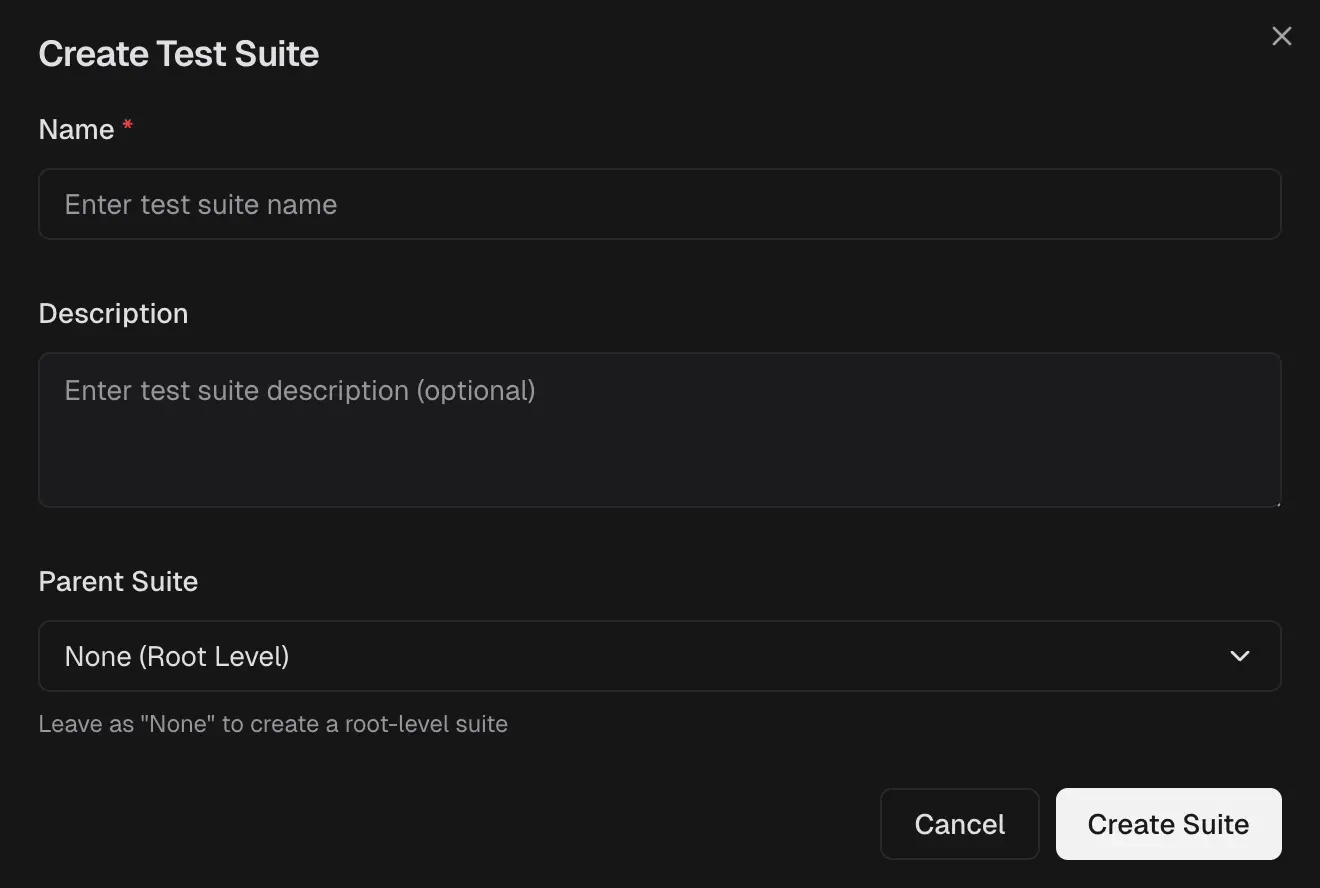Screen dimensions: 1320x888
Task: Click inside the description text area
Action: tap(660, 430)
